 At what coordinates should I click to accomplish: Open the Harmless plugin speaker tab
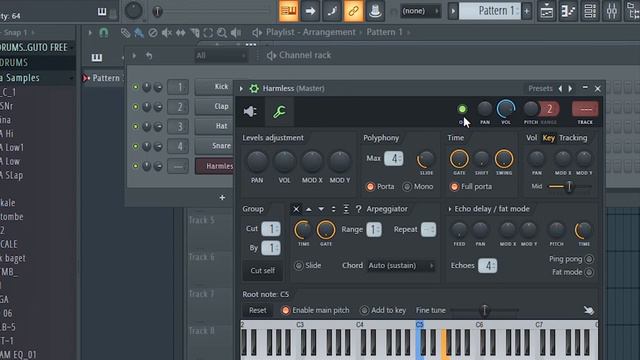[250, 111]
